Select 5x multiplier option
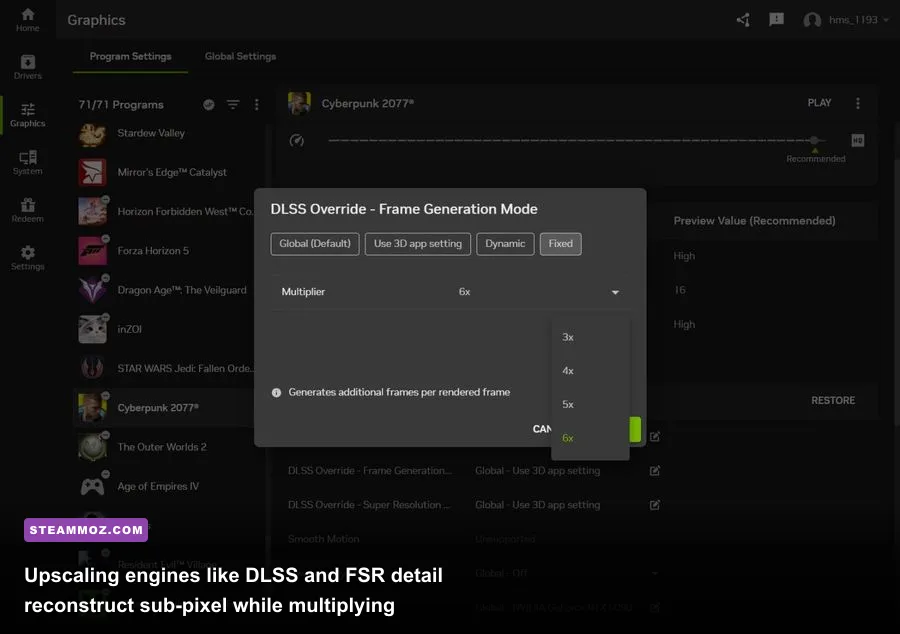900x634 pixels. pos(590,404)
